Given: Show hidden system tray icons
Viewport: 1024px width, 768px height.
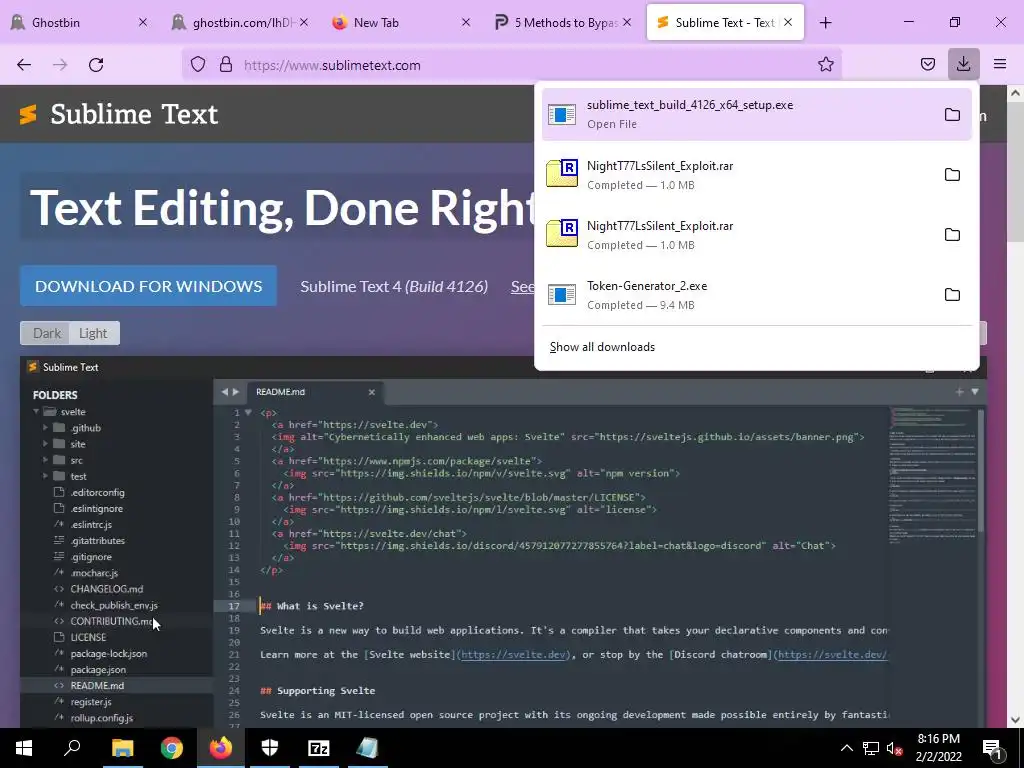Looking at the screenshot, I should pos(846,748).
